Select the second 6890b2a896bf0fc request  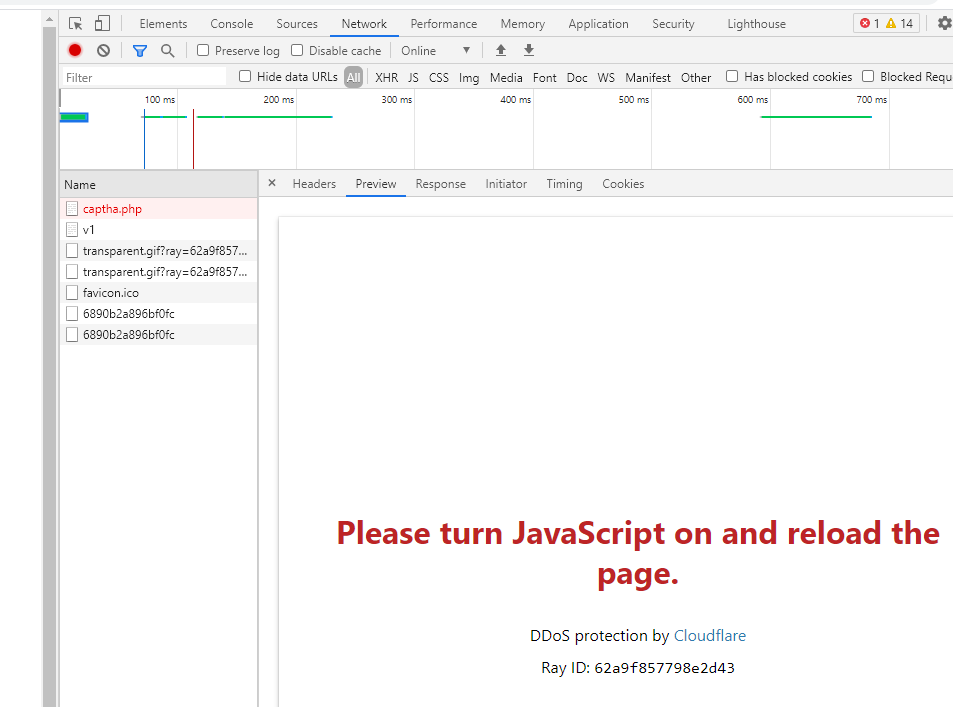159,335
